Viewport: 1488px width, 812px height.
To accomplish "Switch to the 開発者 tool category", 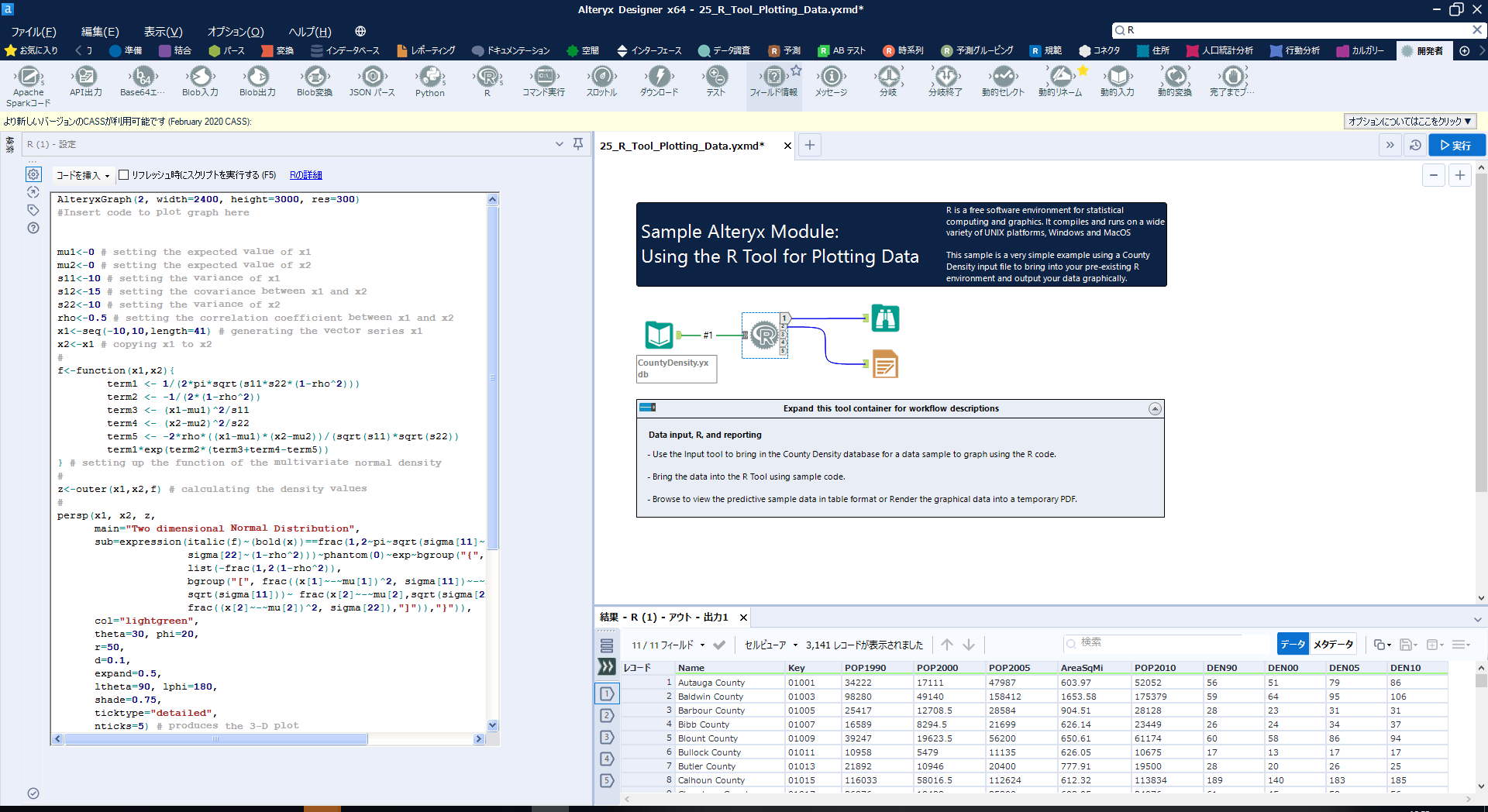I will pyautogui.click(x=1423, y=50).
